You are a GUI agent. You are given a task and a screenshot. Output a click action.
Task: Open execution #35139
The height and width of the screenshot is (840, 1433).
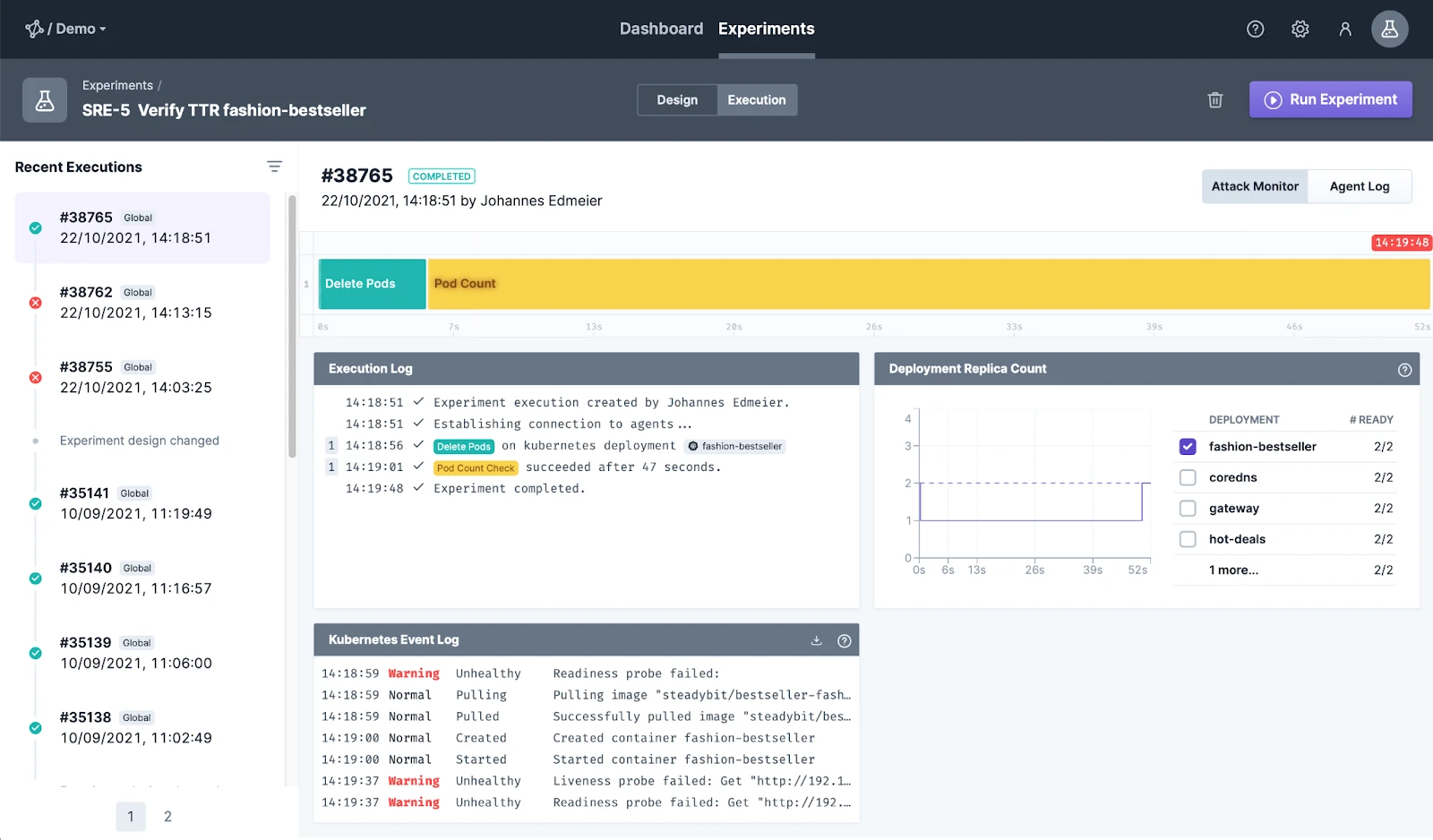142,653
